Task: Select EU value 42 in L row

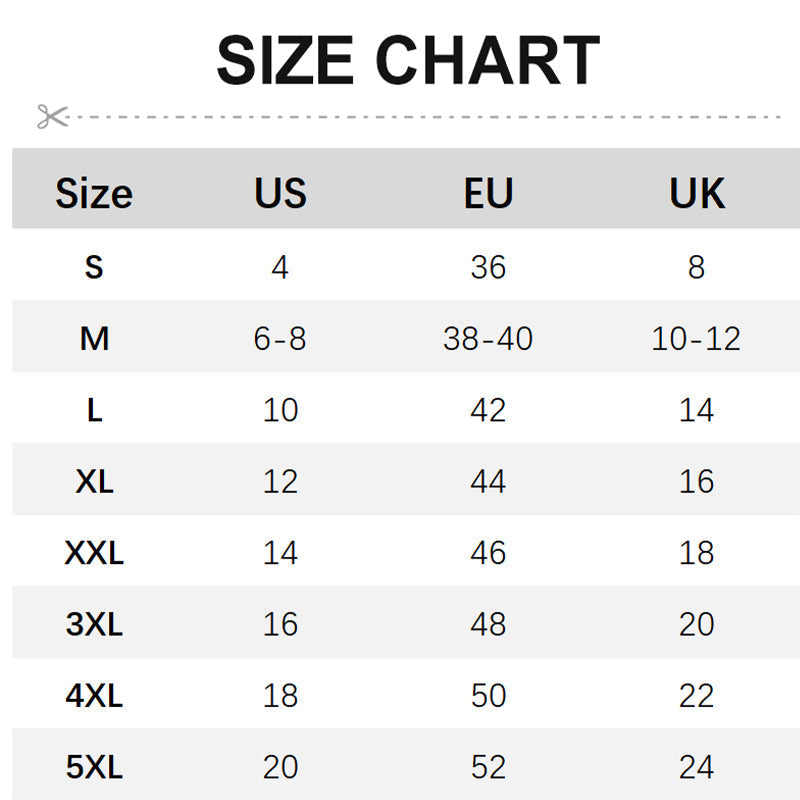Action: [x=488, y=410]
